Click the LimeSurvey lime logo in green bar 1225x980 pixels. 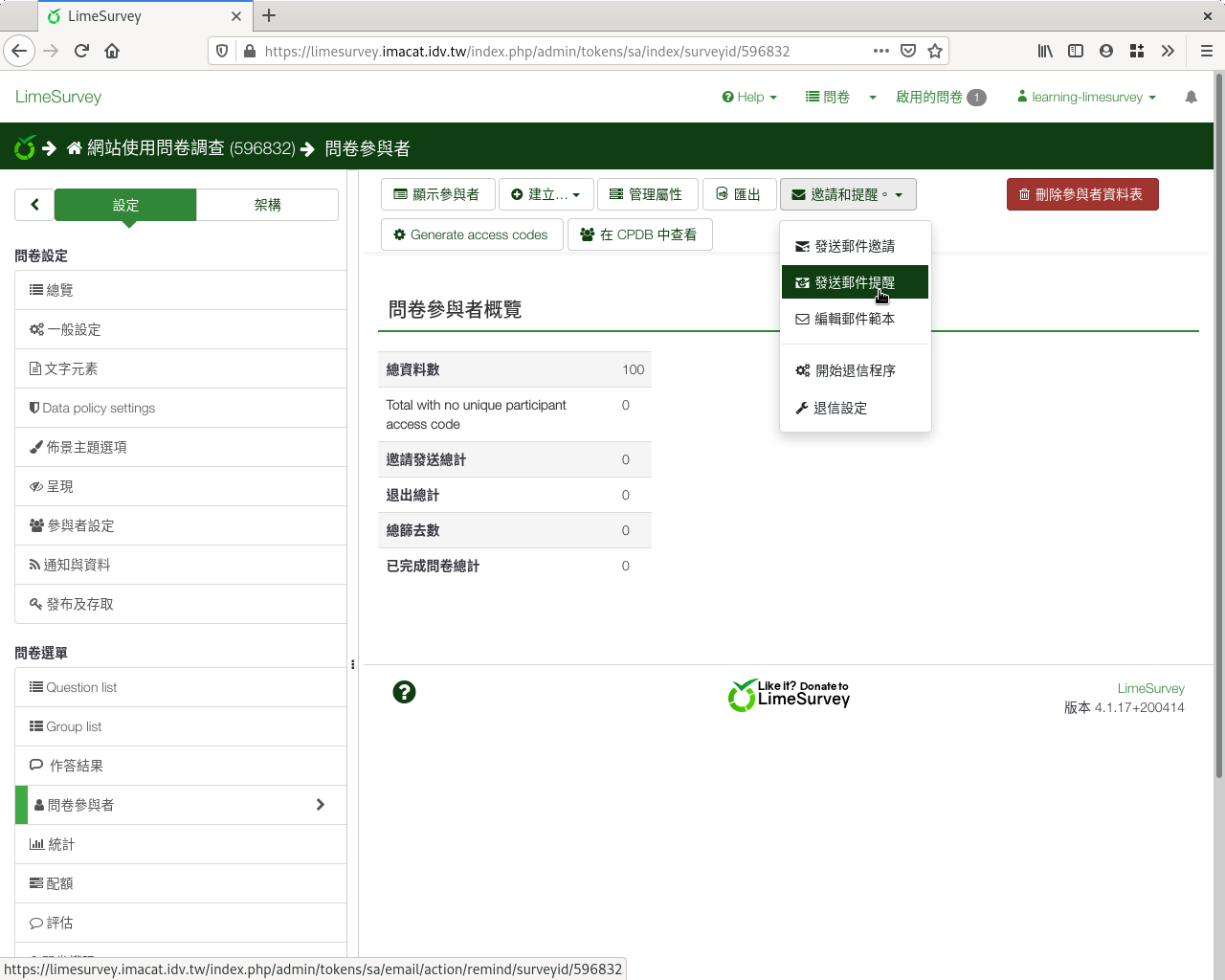pos(25,147)
